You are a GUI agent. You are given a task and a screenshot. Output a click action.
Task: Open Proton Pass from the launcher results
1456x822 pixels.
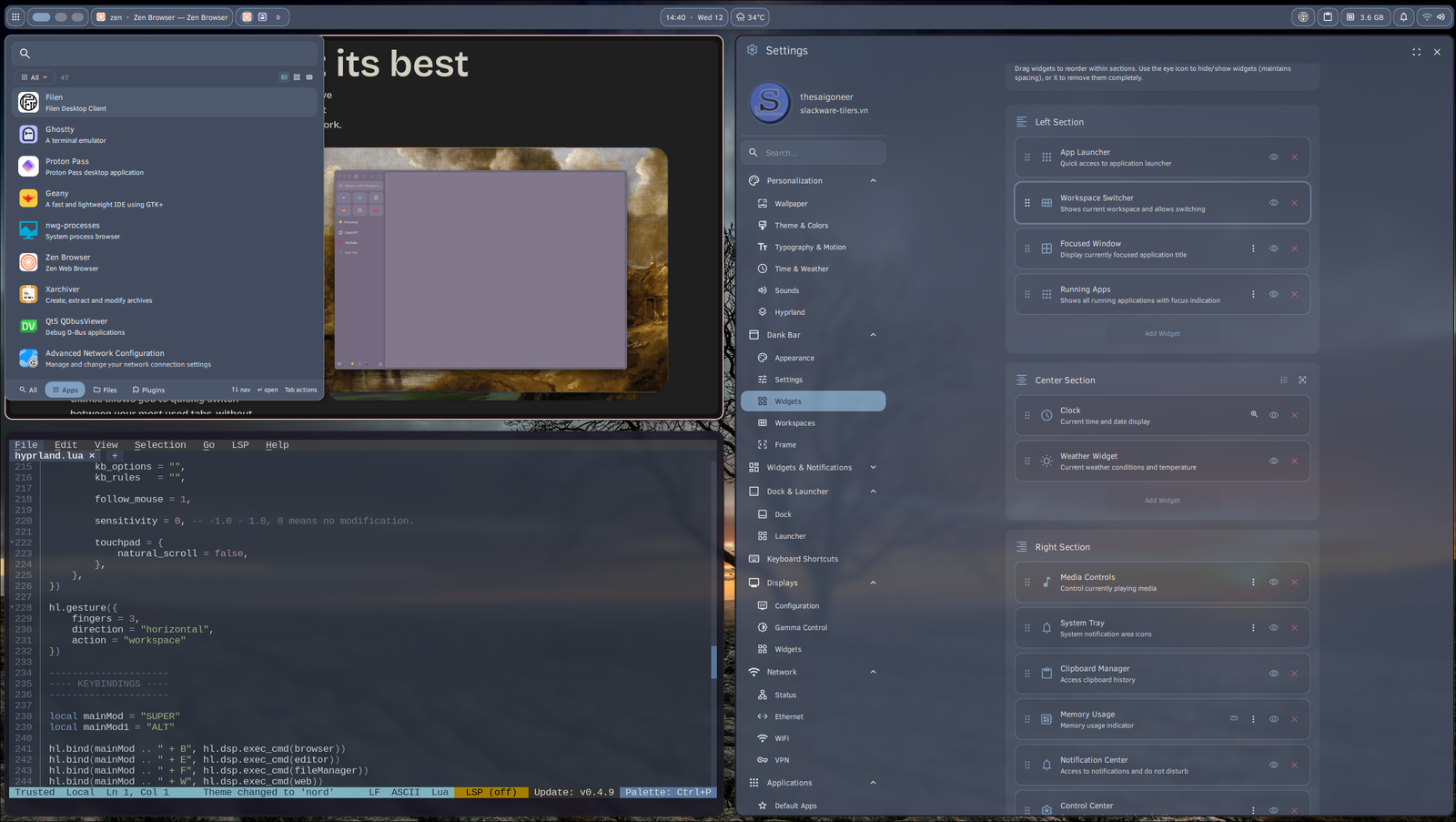tap(166, 167)
